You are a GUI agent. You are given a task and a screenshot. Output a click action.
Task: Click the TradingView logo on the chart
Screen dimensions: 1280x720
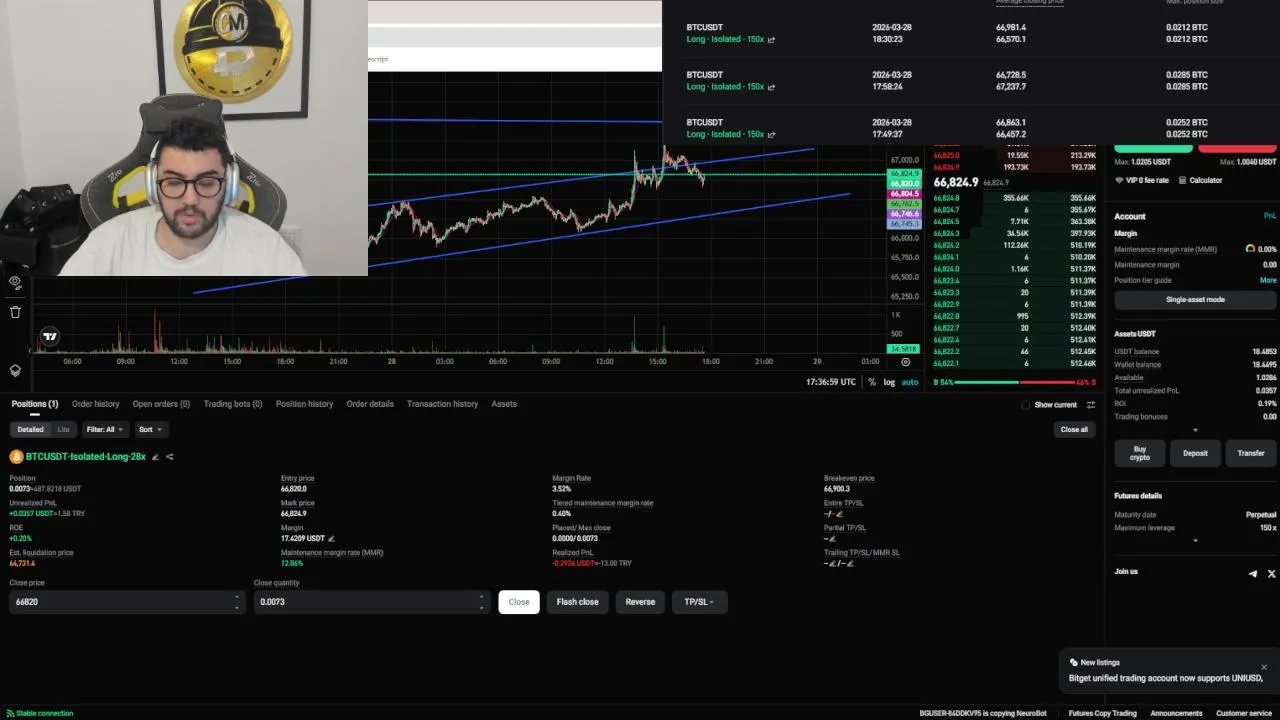click(49, 336)
